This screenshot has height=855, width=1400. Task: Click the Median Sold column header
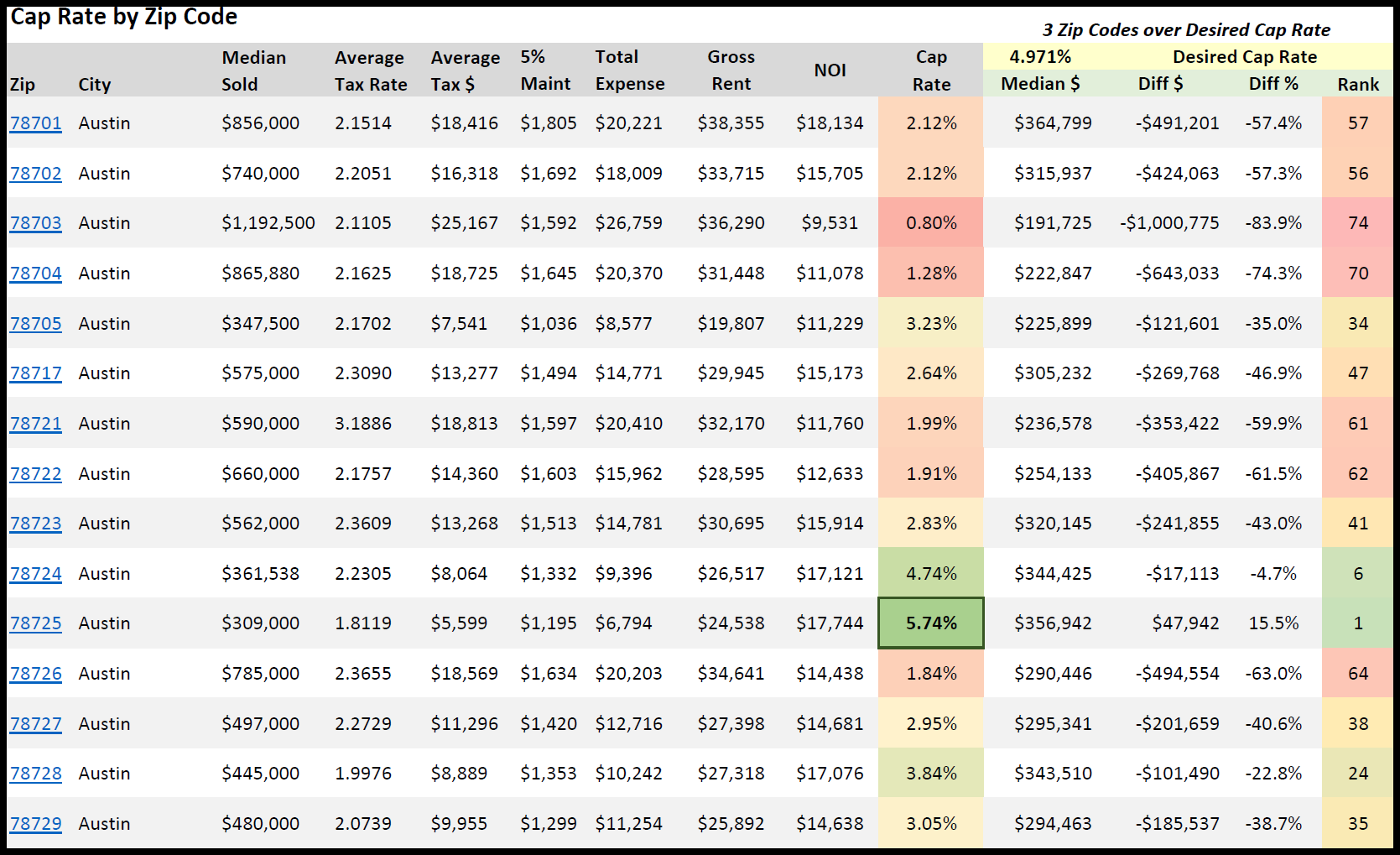(x=253, y=70)
